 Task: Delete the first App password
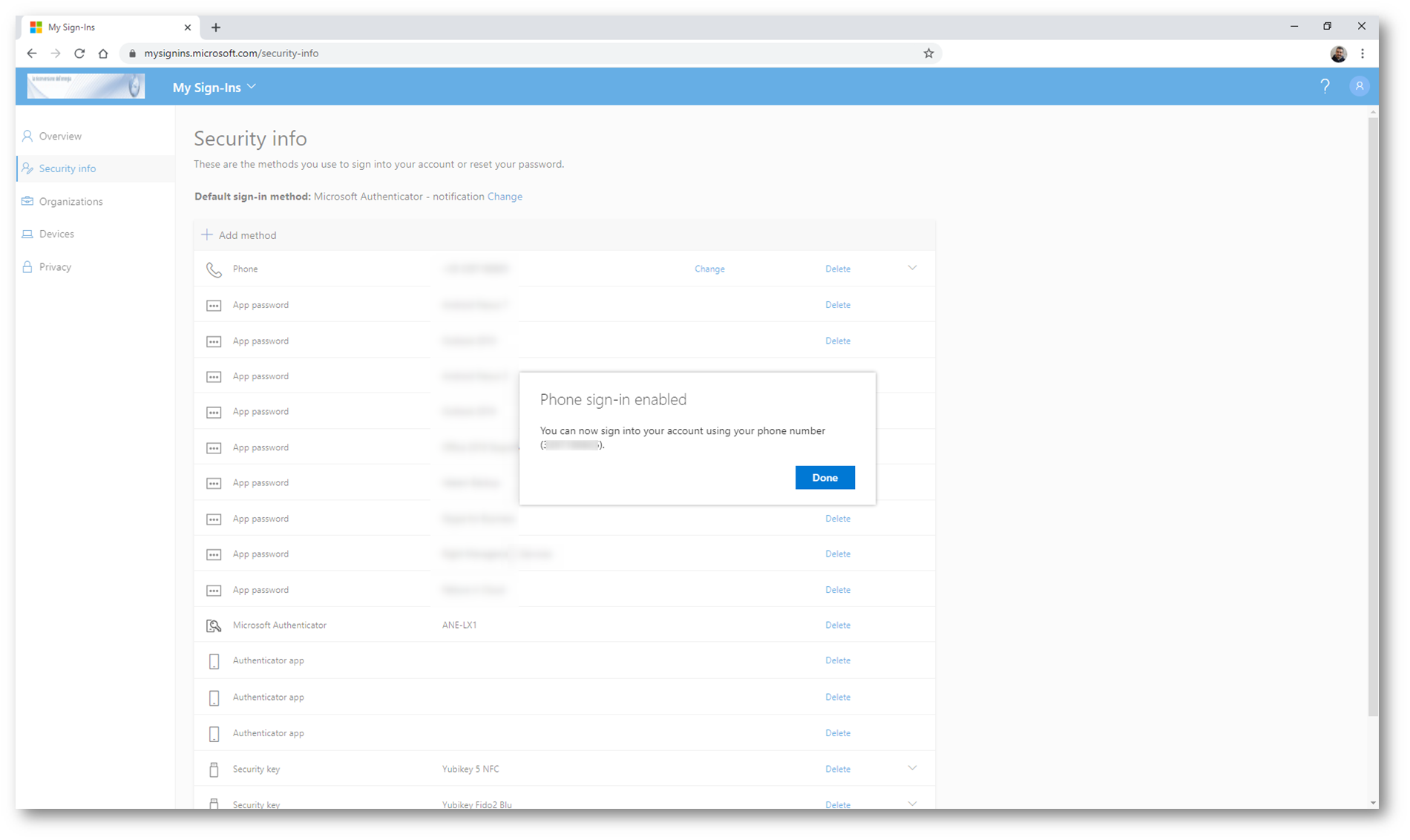(838, 305)
